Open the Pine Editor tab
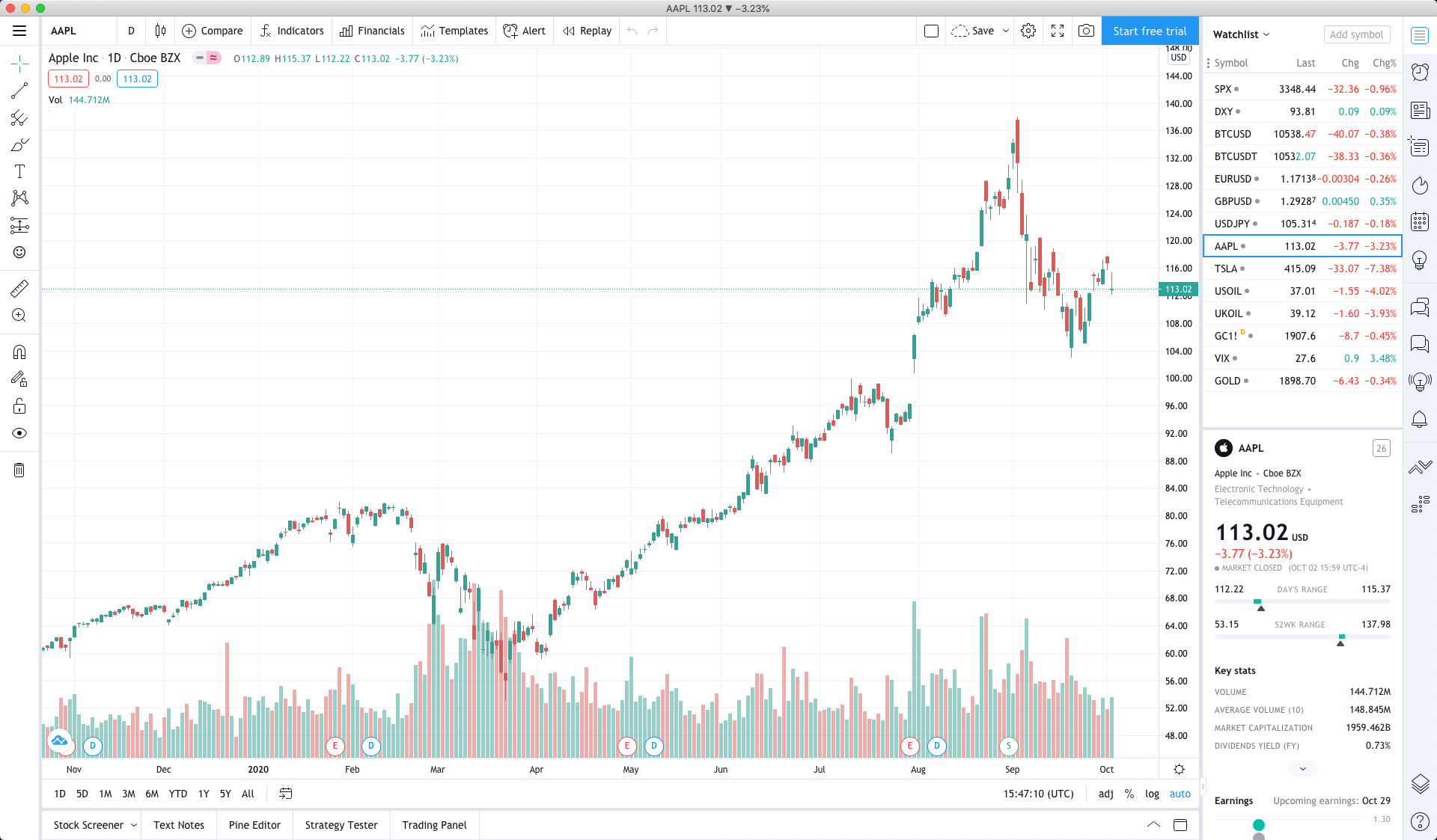 pyautogui.click(x=254, y=825)
